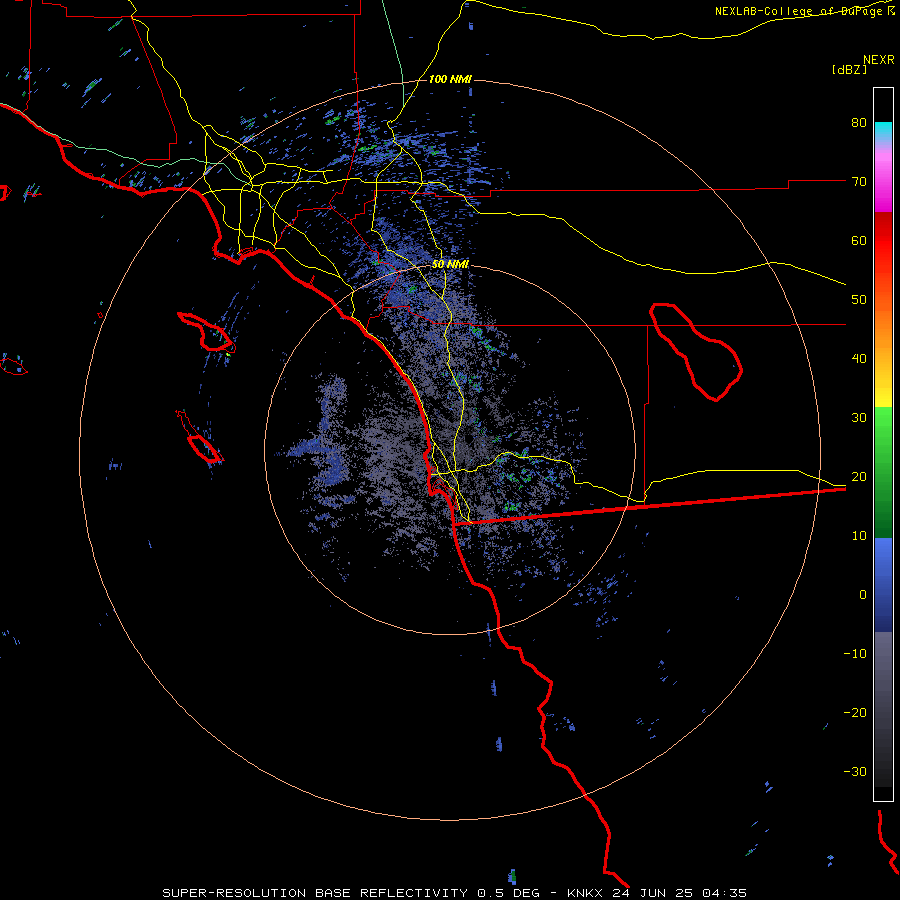The image size is (900, 900).
Task: Click the 70 value on the dBZ scale
Action: coord(859,182)
